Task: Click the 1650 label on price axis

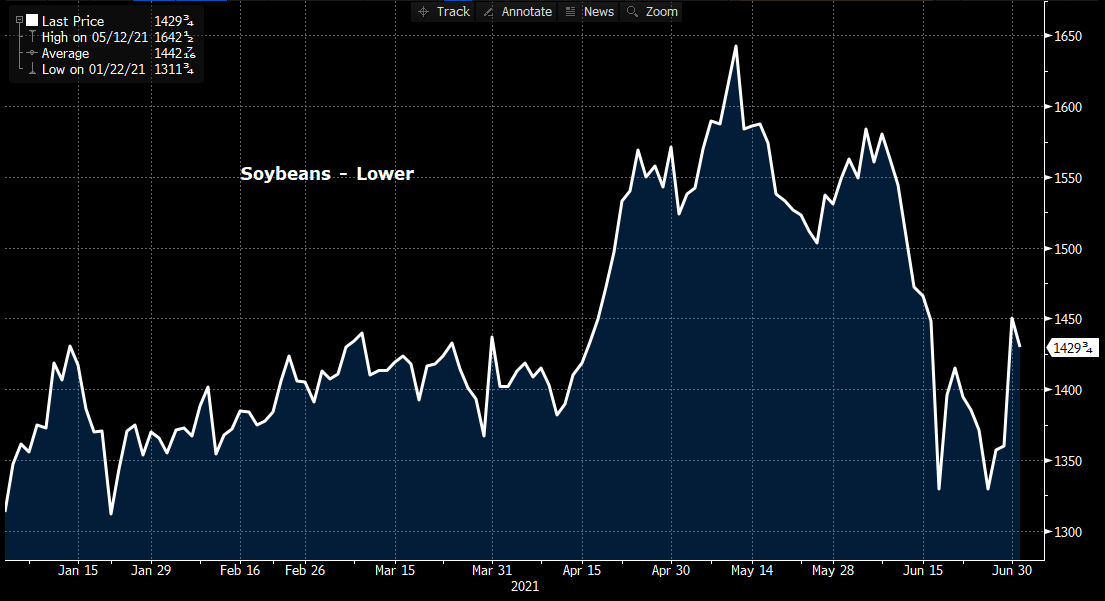Action: (1069, 36)
